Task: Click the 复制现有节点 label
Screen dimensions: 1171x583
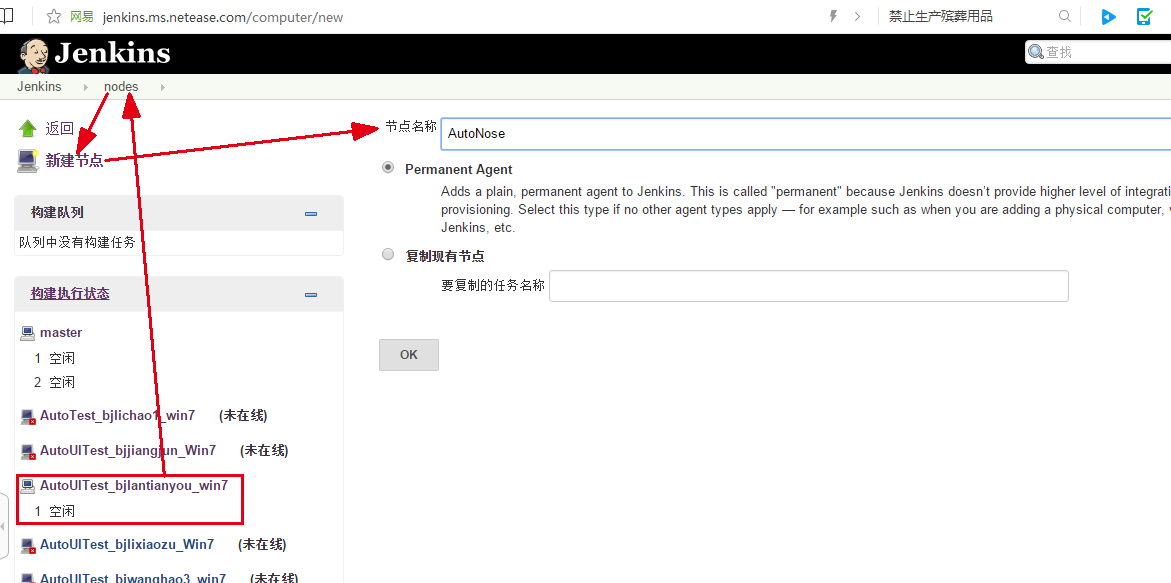Action: tap(444, 256)
